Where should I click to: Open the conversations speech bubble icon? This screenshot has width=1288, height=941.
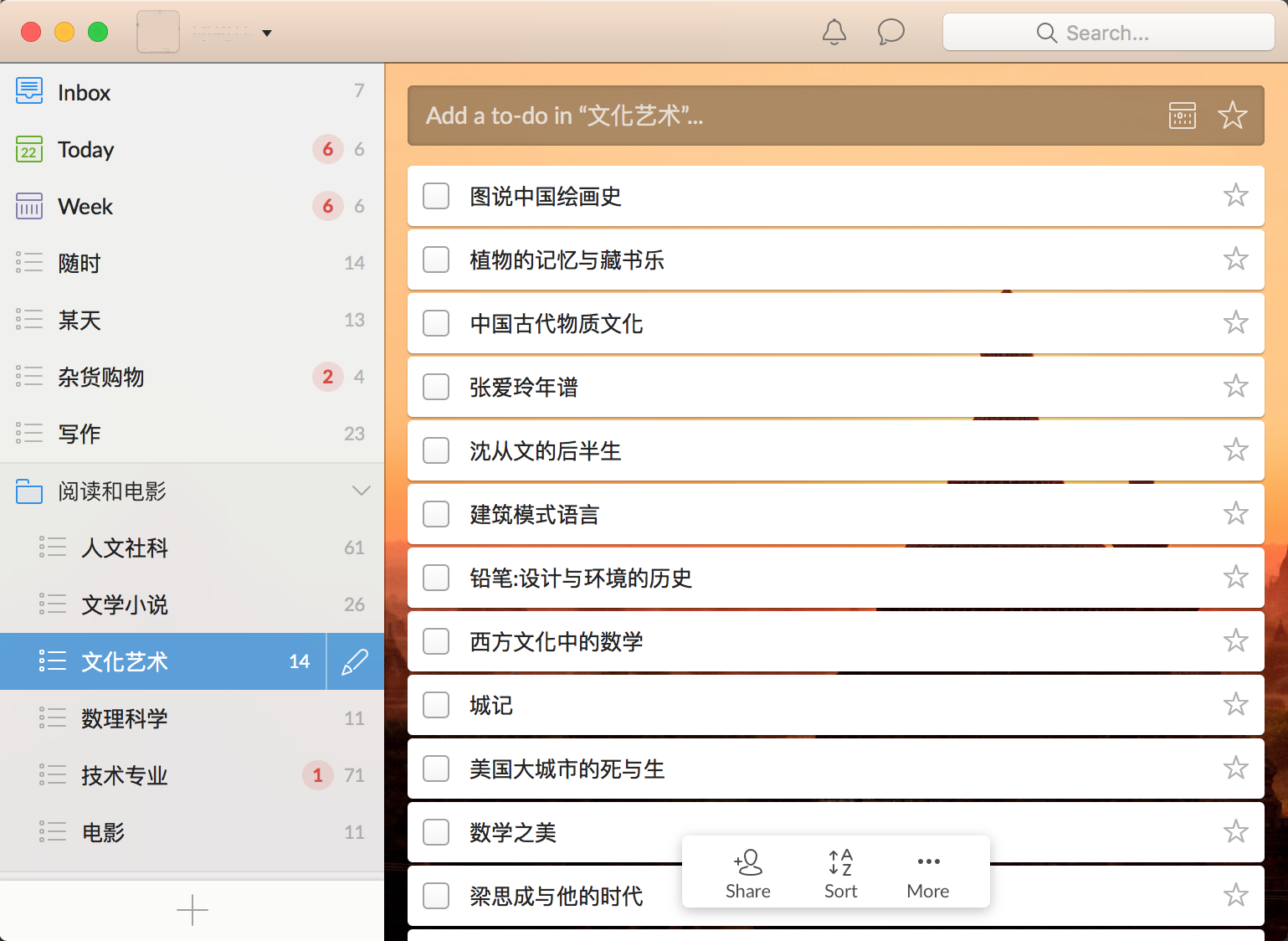tap(890, 33)
